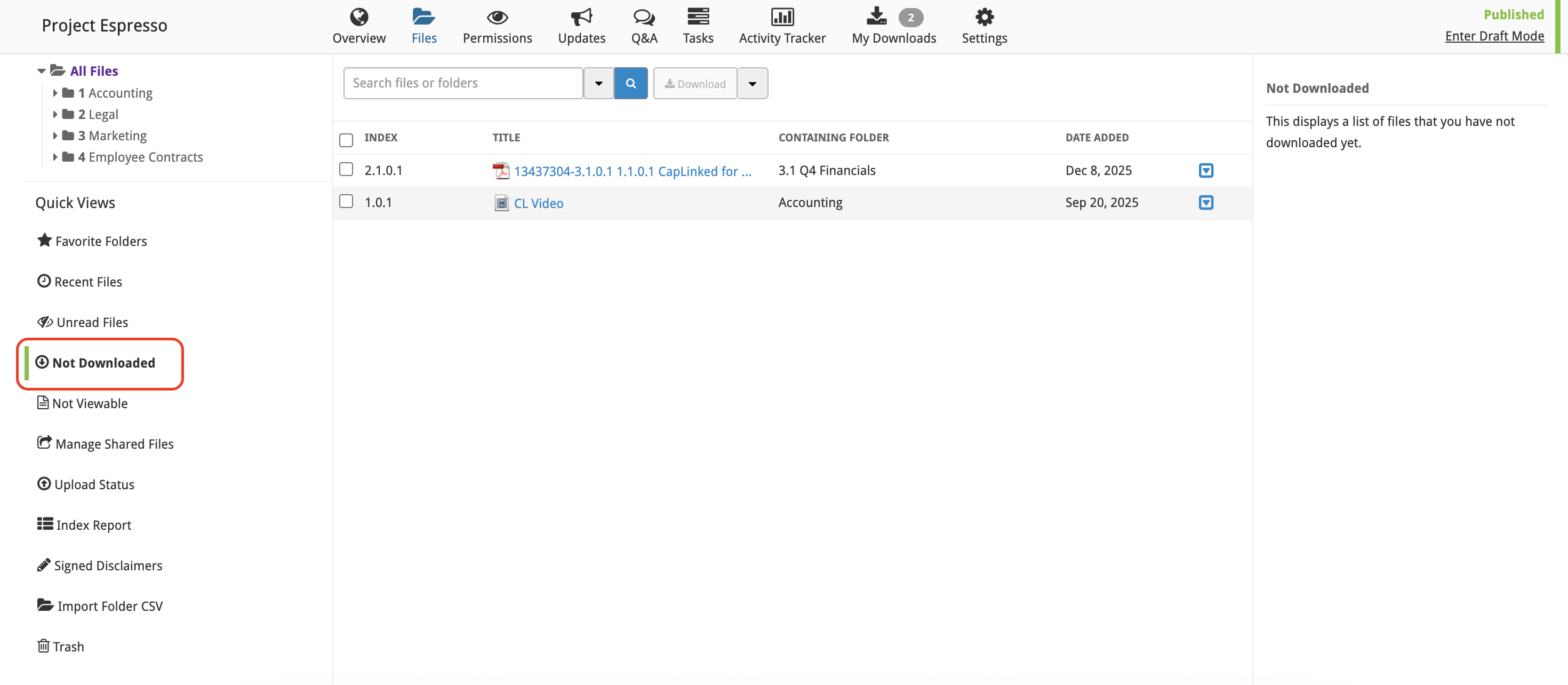Image resolution: width=1568 pixels, height=685 pixels.
Task: Expand the 3 Marketing folder
Action: 55,136
